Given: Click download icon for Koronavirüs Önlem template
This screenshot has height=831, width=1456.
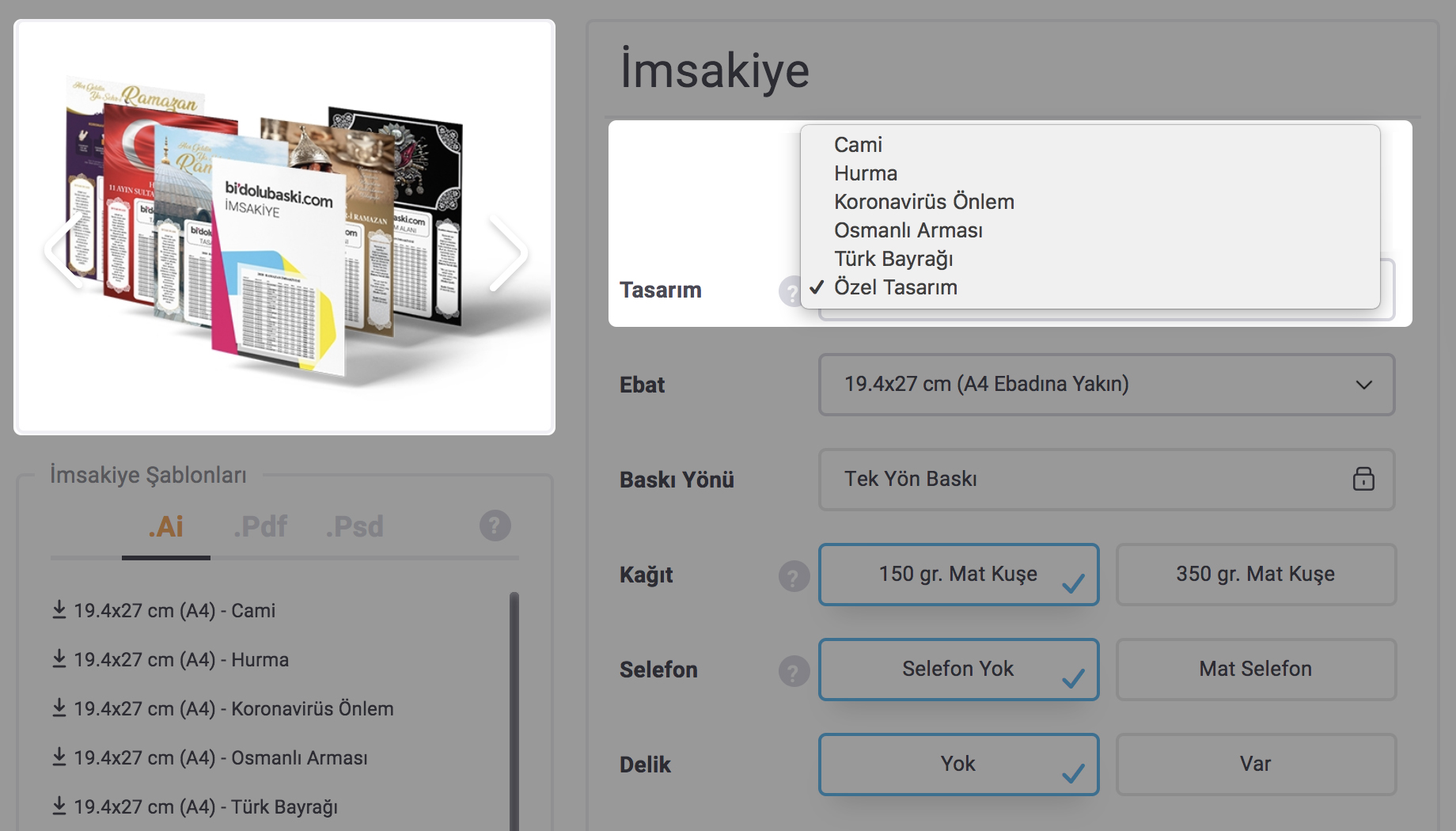Looking at the screenshot, I should pos(59,708).
